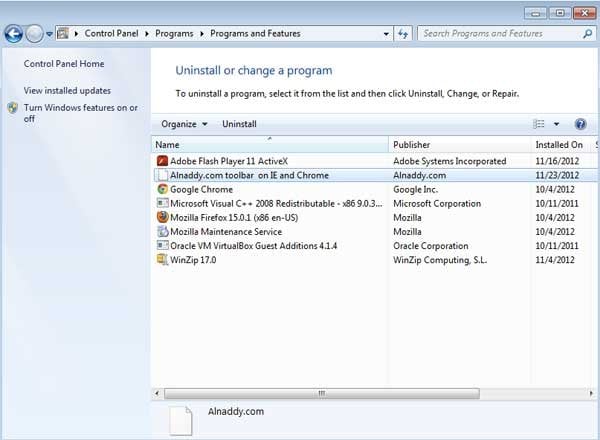Click the Mozilla Firefox icon
Image resolution: width=600 pixels, height=440 pixels.
(163, 217)
